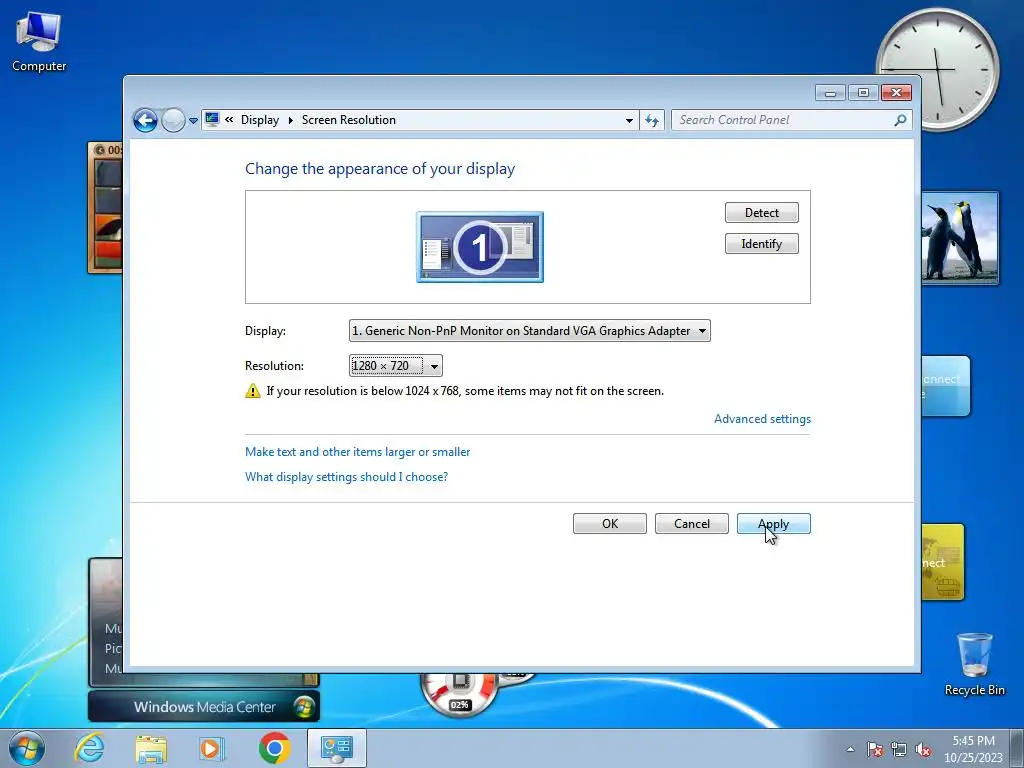Maximize the Screen Resolution window
The image size is (1024, 768).
click(x=863, y=93)
